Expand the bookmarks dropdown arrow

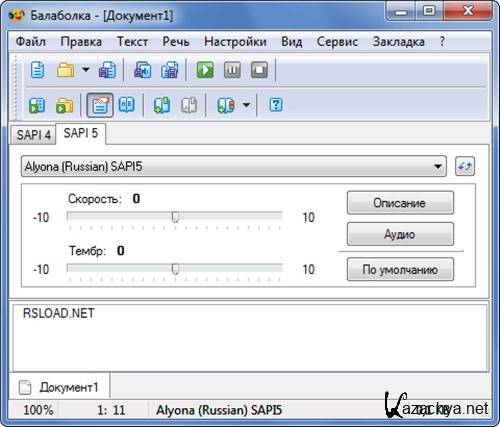246,105
